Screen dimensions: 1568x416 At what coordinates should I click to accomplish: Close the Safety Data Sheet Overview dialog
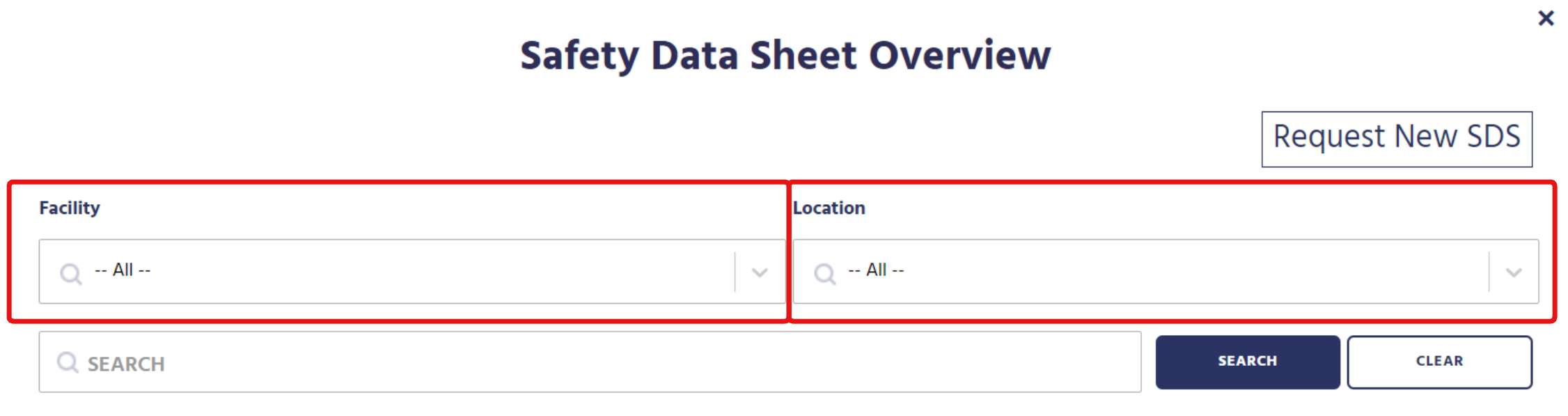(1546, 18)
